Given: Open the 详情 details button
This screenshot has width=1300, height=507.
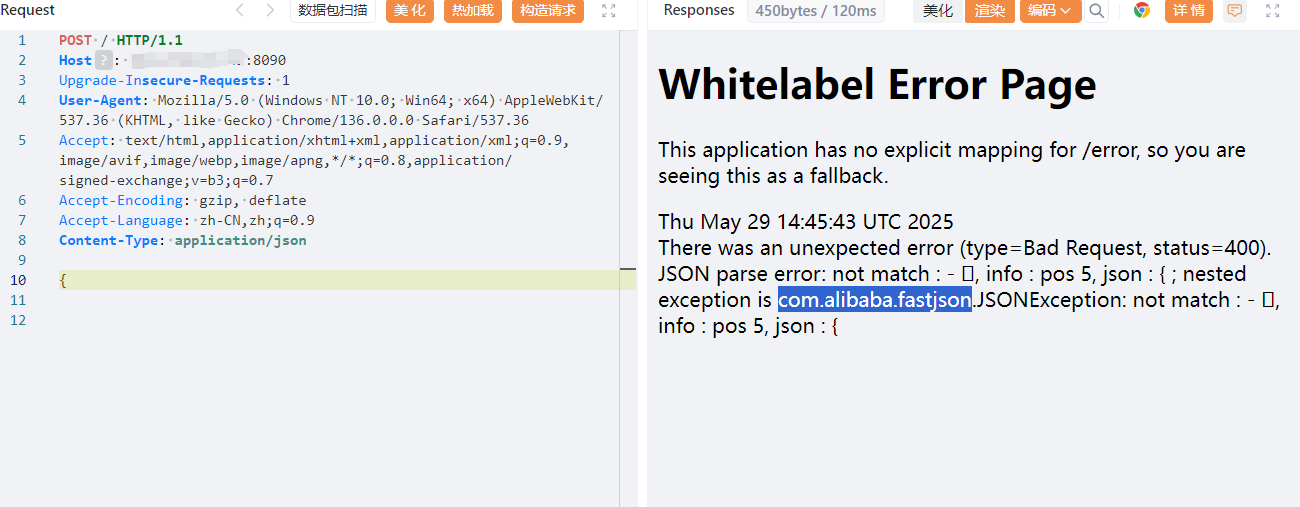Looking at the screenshot, I should pyautogui.click(x=1189, y=11).
